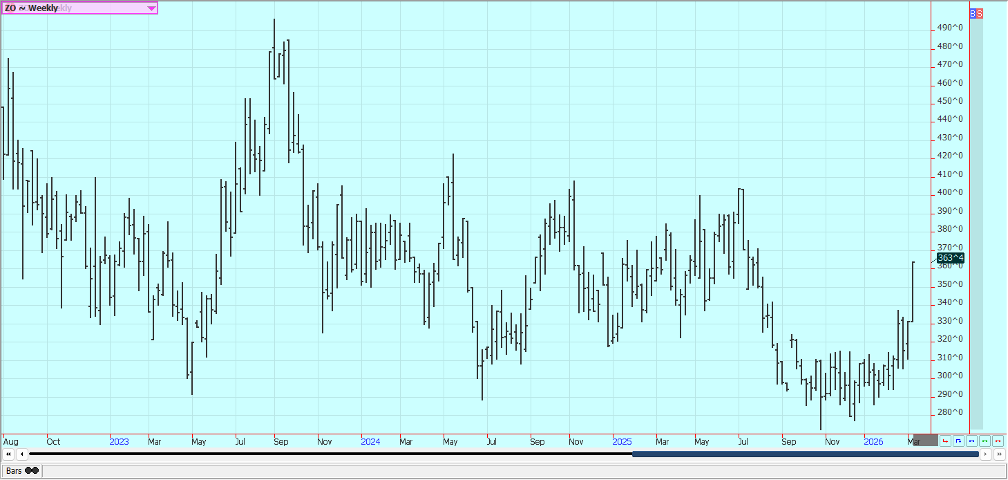Click the 363^4 current price label
Viewport: 1008px width, 480px height.
[x=950, y=258]
